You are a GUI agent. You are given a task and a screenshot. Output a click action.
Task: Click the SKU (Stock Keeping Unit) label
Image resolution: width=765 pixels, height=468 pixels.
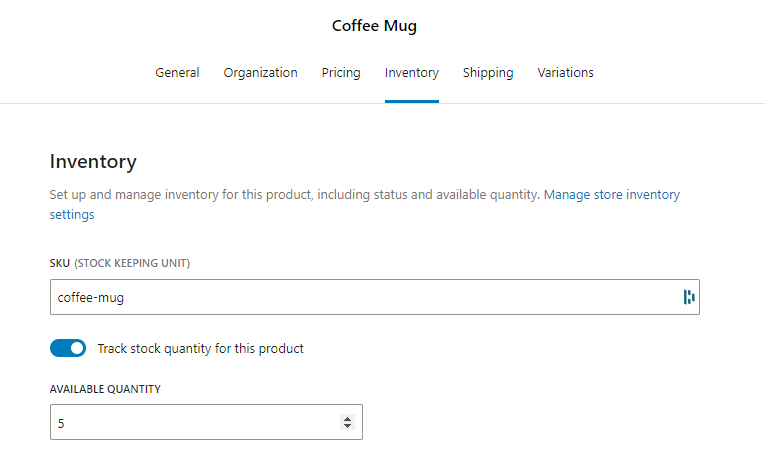click(120, 264)
